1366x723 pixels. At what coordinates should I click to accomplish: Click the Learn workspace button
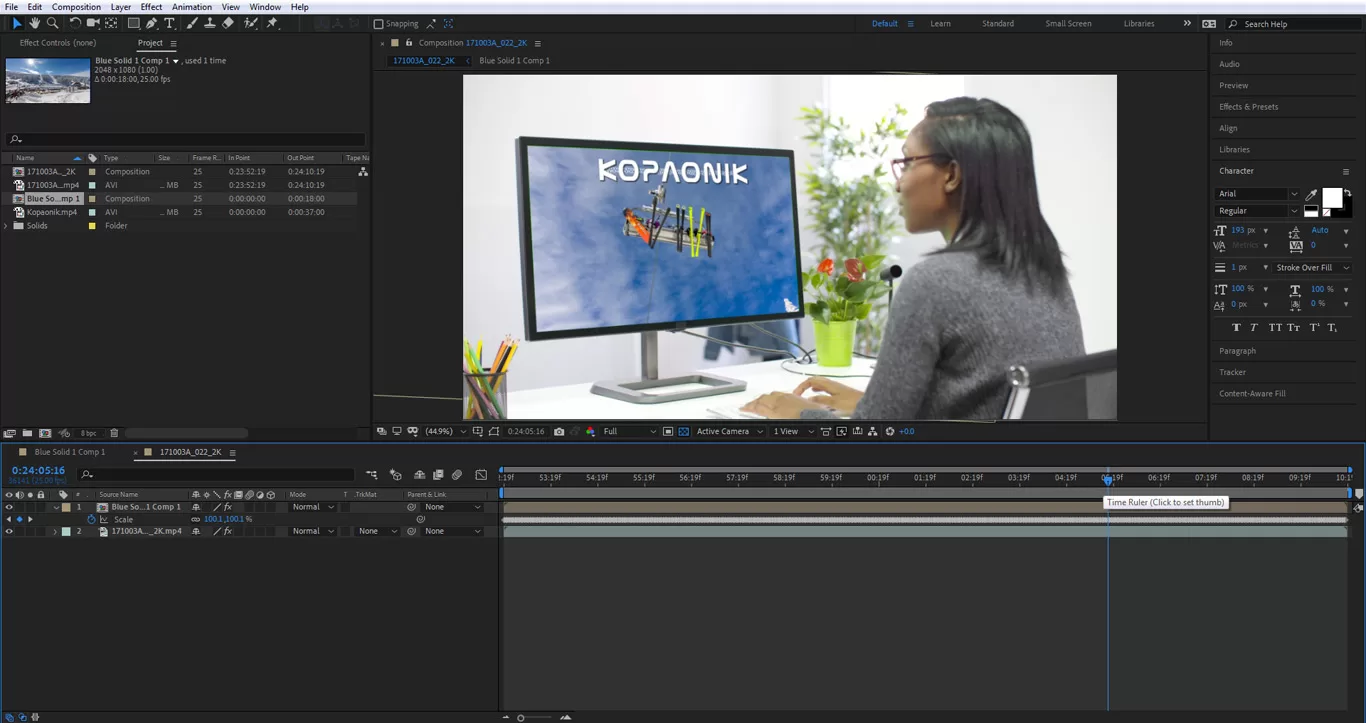(x=940, y=23)
